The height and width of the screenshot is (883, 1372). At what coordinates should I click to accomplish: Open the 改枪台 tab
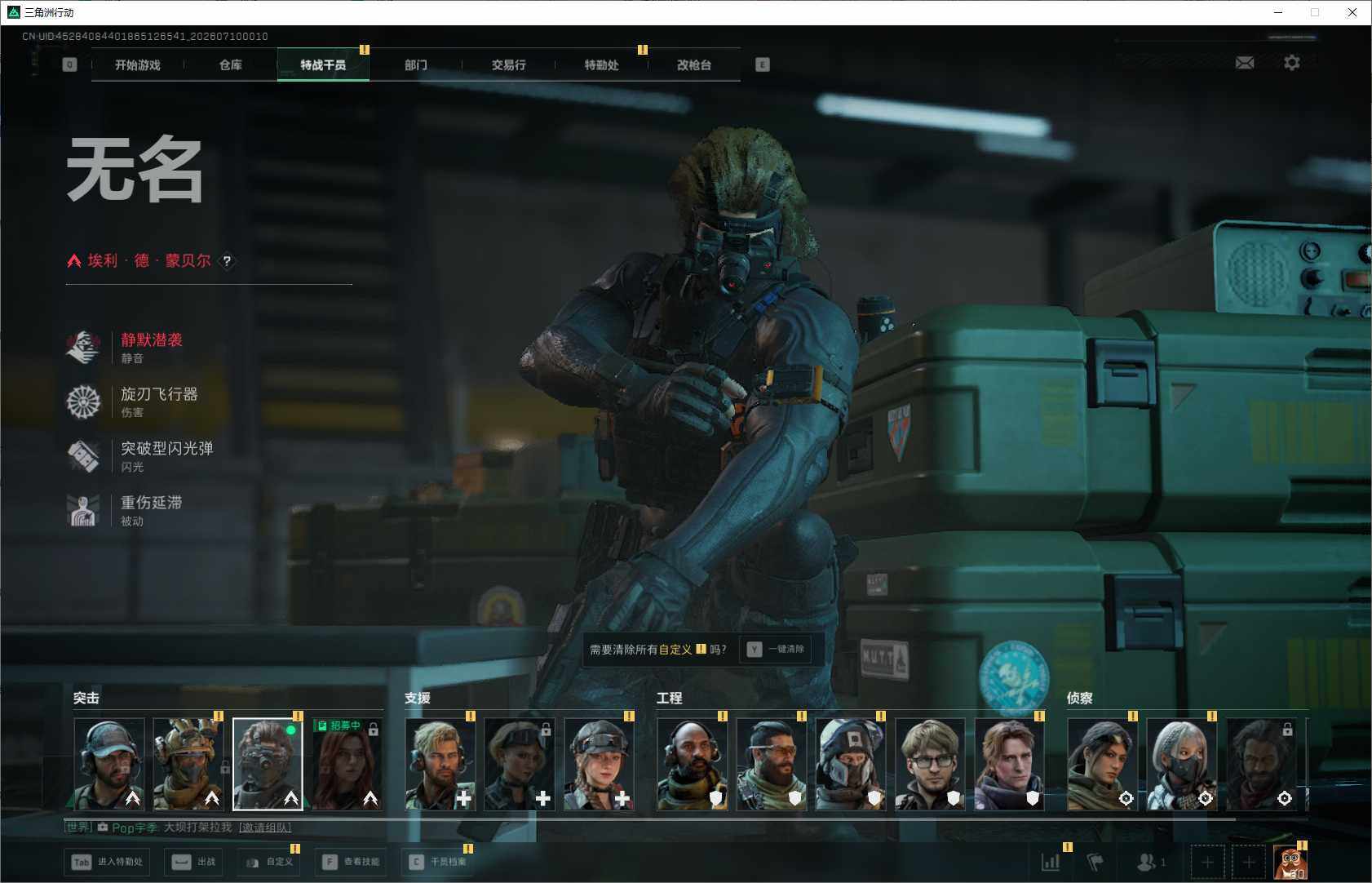tap(694, 64)
